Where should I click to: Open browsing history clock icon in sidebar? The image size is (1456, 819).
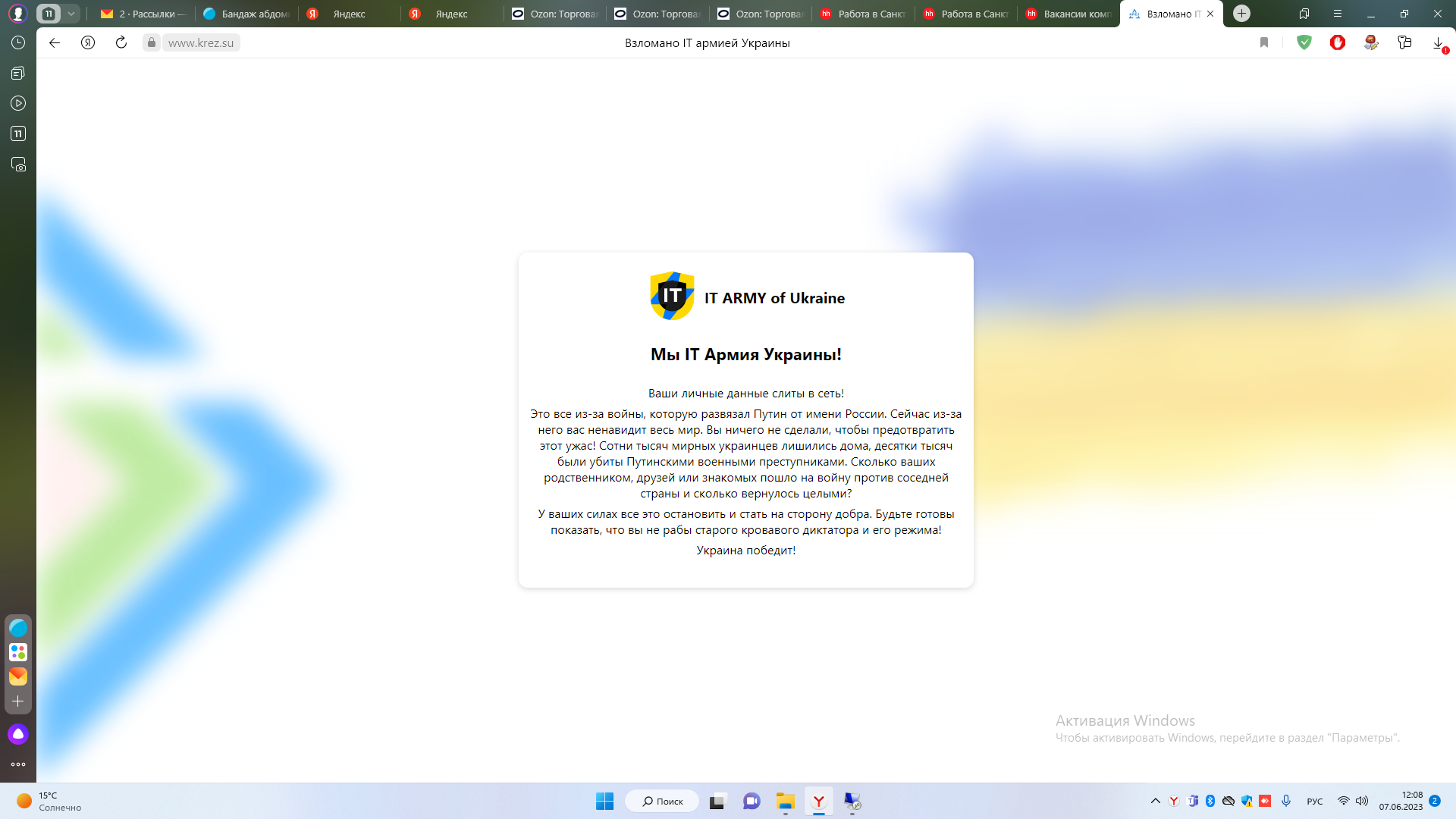[18, 42]
